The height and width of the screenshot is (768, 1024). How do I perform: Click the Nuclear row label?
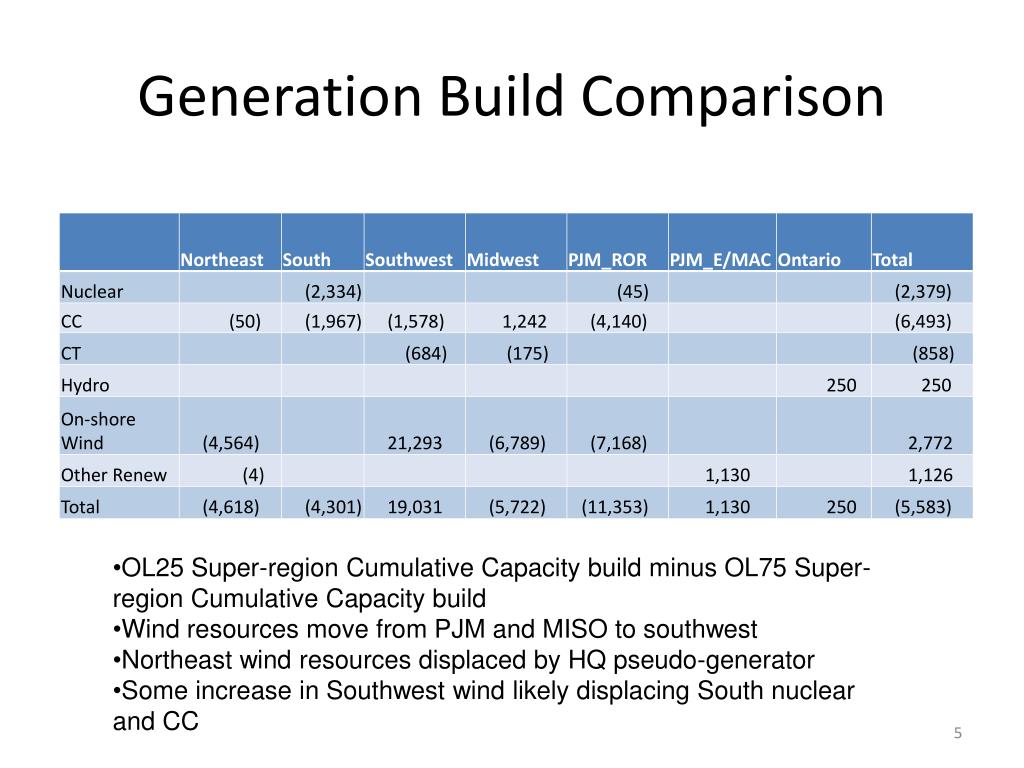92,292
